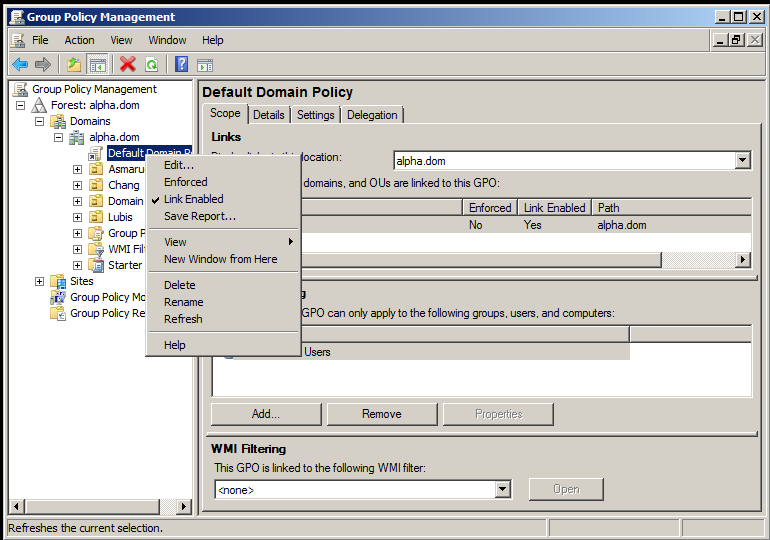Click the tree pane scroll left arrow
The height and width of the screenshot is (540, 770).
17,506
